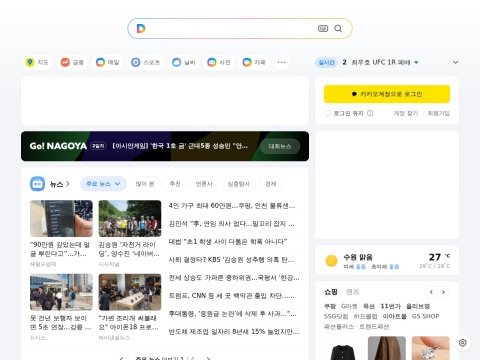The height and width of the screenshot is (360, 480).
Task: Click the yellow 카카오계정으로 로그인 button
Action: (387, 94)
